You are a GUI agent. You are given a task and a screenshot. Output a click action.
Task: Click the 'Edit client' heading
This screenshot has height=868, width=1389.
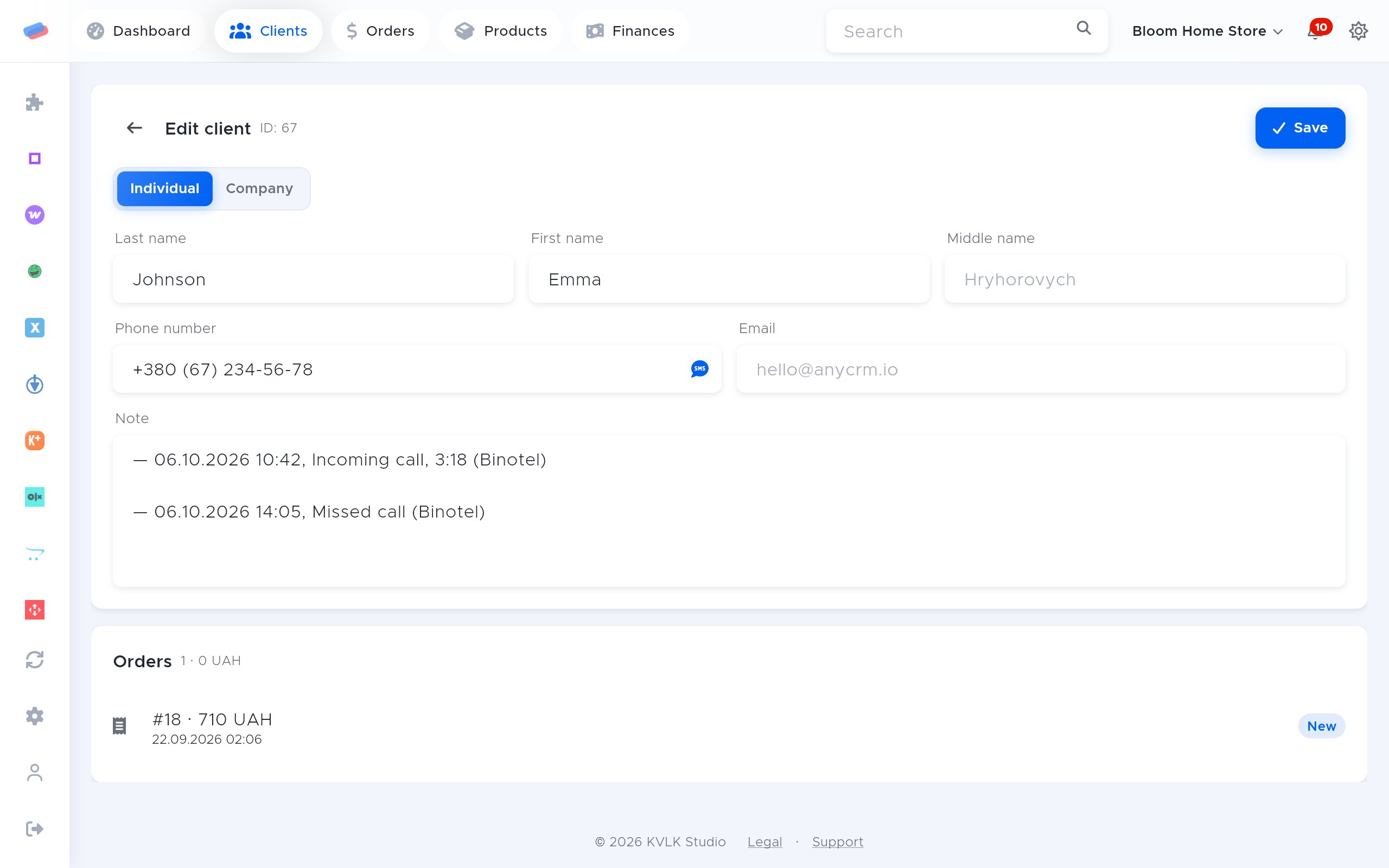click(208, 129)
